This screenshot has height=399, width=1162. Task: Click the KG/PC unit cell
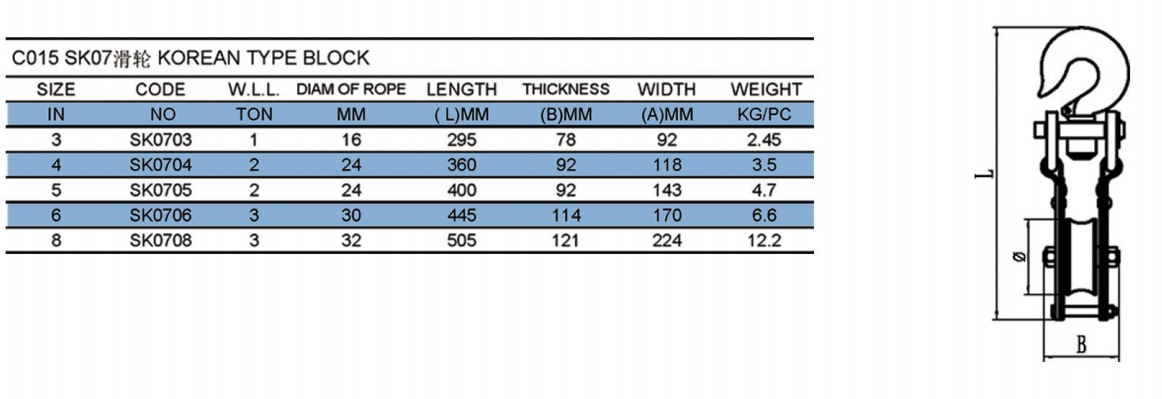click(x=766, y=115)
